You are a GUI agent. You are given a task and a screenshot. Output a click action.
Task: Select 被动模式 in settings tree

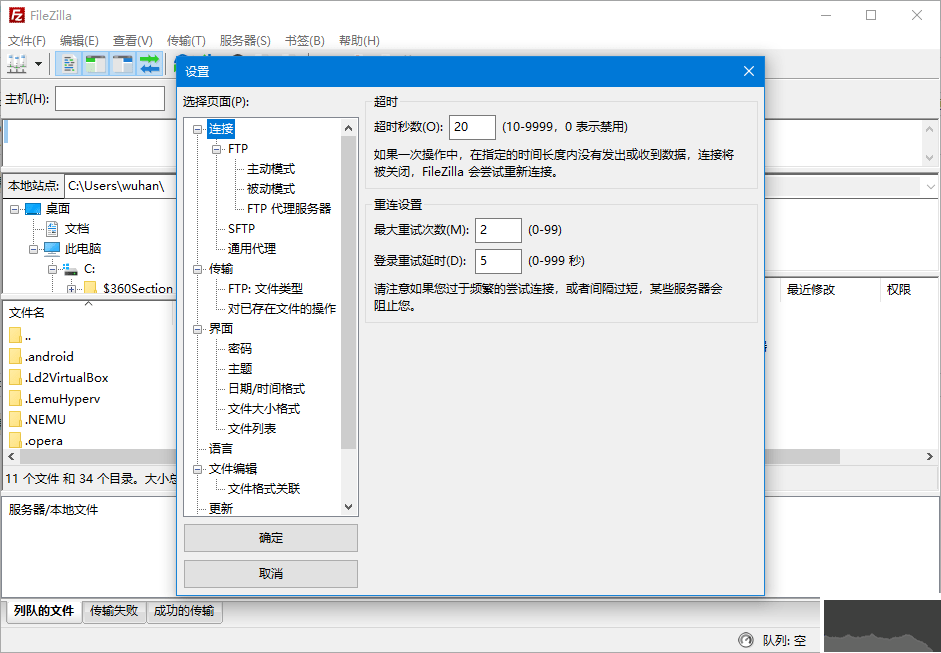tap(271, 188)
